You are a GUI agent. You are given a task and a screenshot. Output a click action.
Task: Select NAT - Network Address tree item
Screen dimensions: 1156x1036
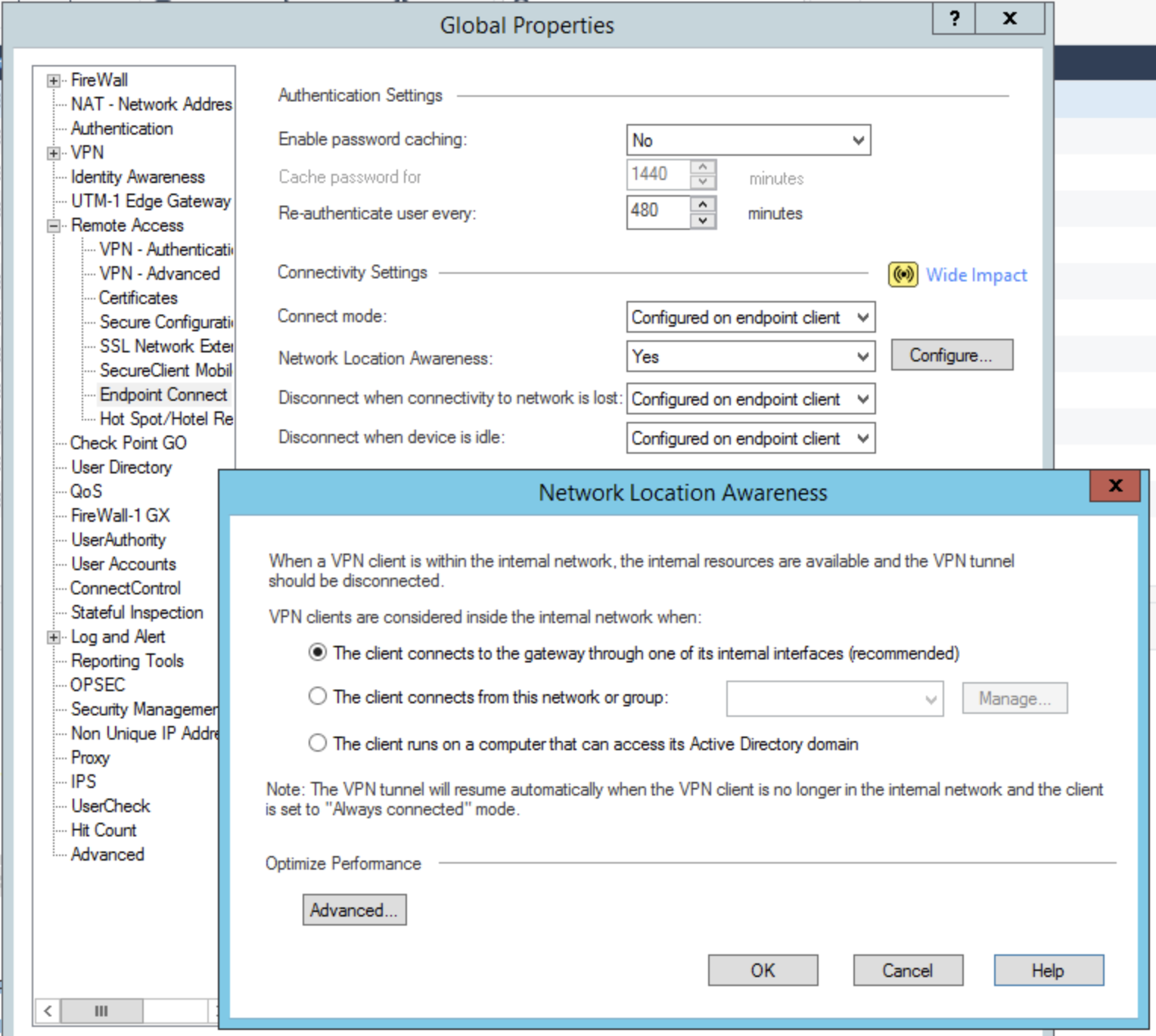151,104
